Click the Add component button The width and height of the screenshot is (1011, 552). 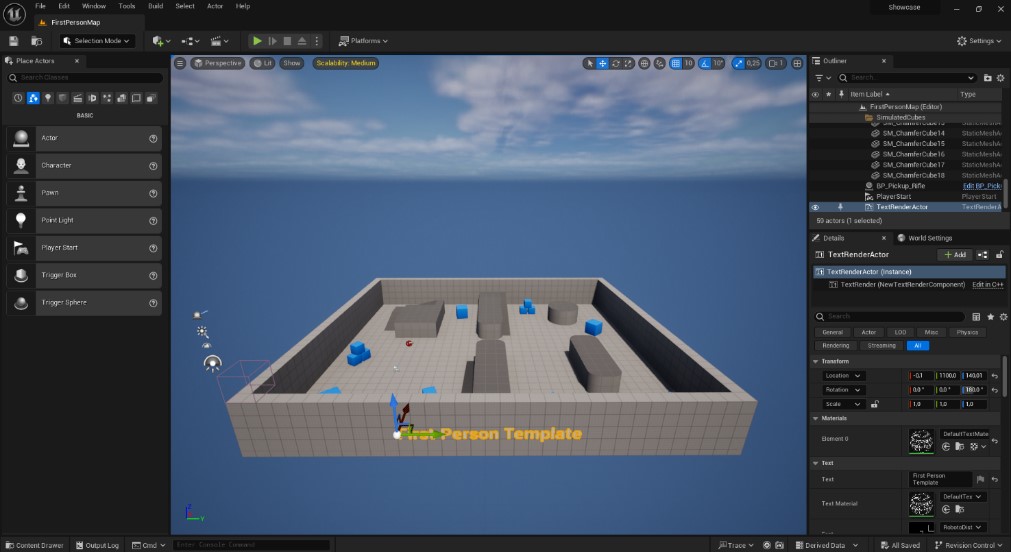[x=955, y=255]
